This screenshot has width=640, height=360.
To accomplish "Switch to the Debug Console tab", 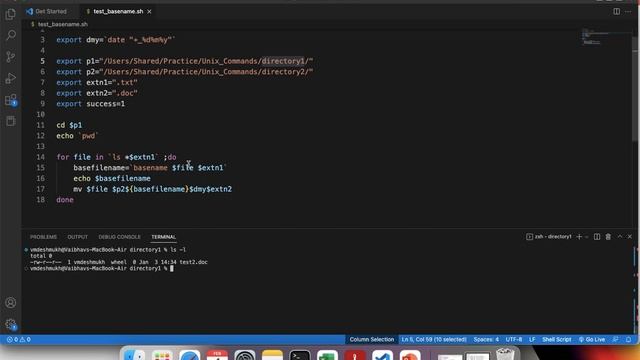I will click(x=119, y=237).
